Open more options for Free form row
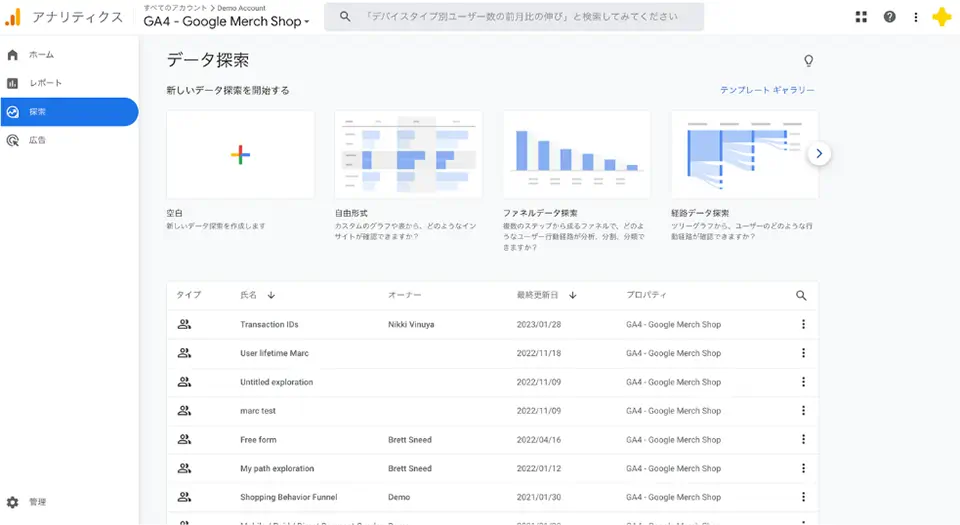 click(x=803, y=439)
